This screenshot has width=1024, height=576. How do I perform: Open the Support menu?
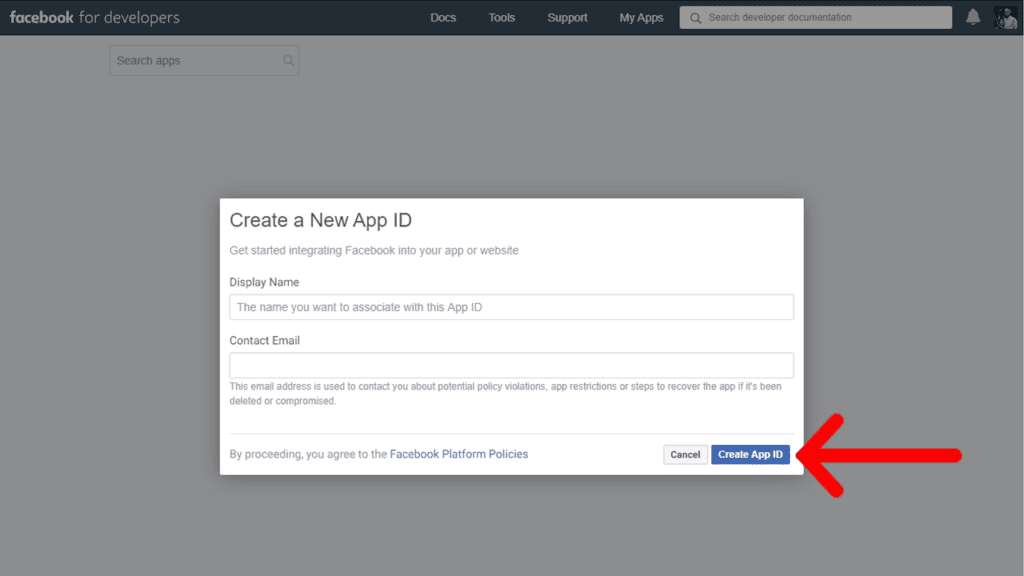567,18
